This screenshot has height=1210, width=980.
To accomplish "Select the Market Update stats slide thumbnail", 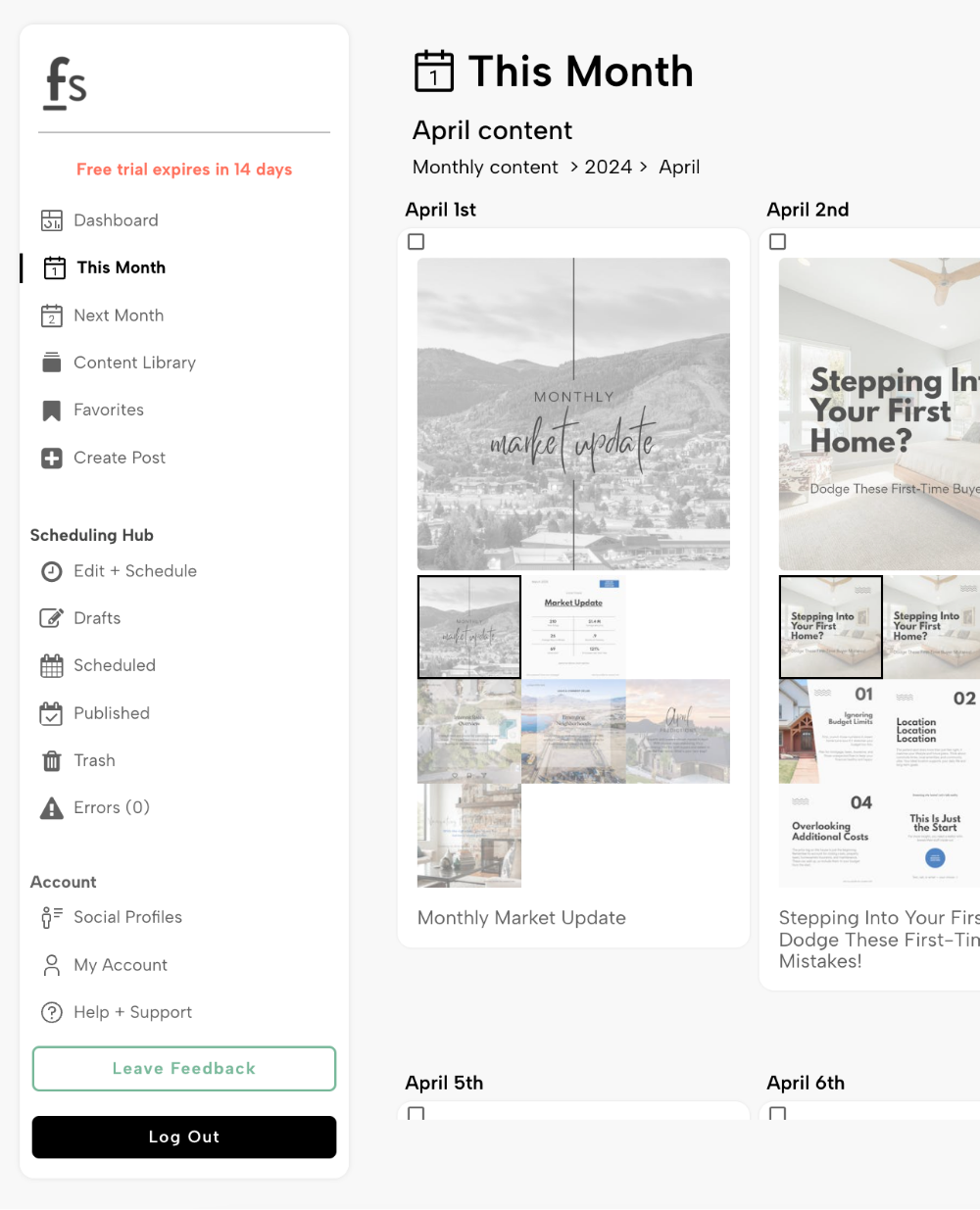I will click(x=573, y=627).
